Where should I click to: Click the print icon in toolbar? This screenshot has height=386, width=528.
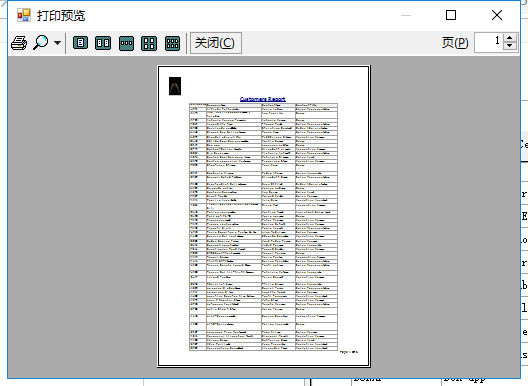click(19, 43)
